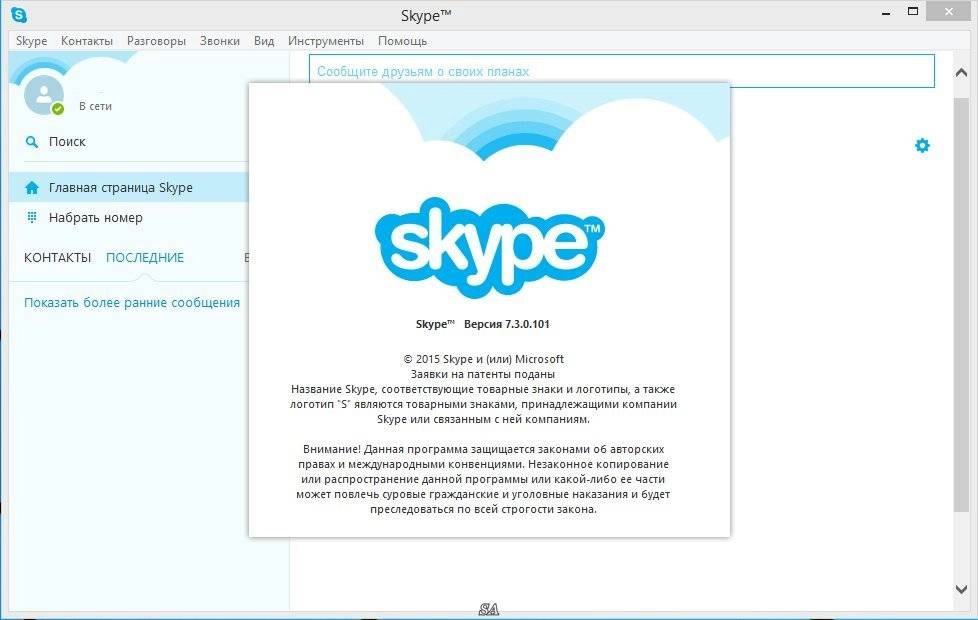978x620 pixels.
Task: Click the Поиск search field
Action: pyautogui.click(x=136, y=142)
